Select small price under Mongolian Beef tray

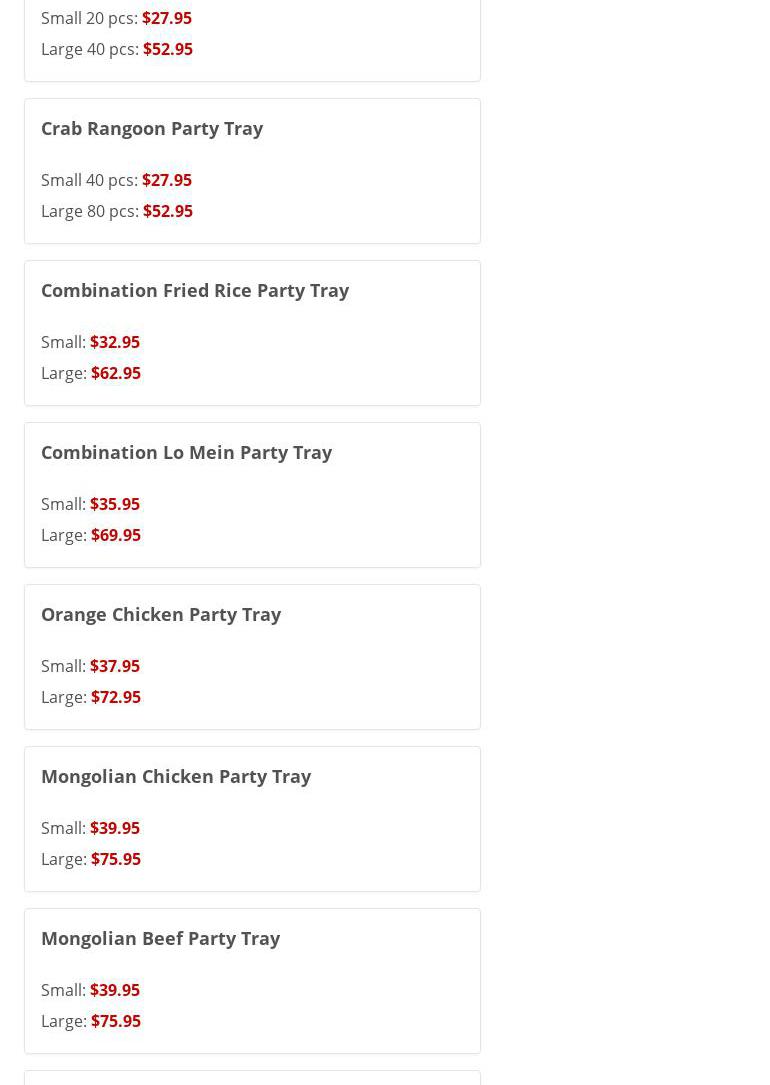115,990
